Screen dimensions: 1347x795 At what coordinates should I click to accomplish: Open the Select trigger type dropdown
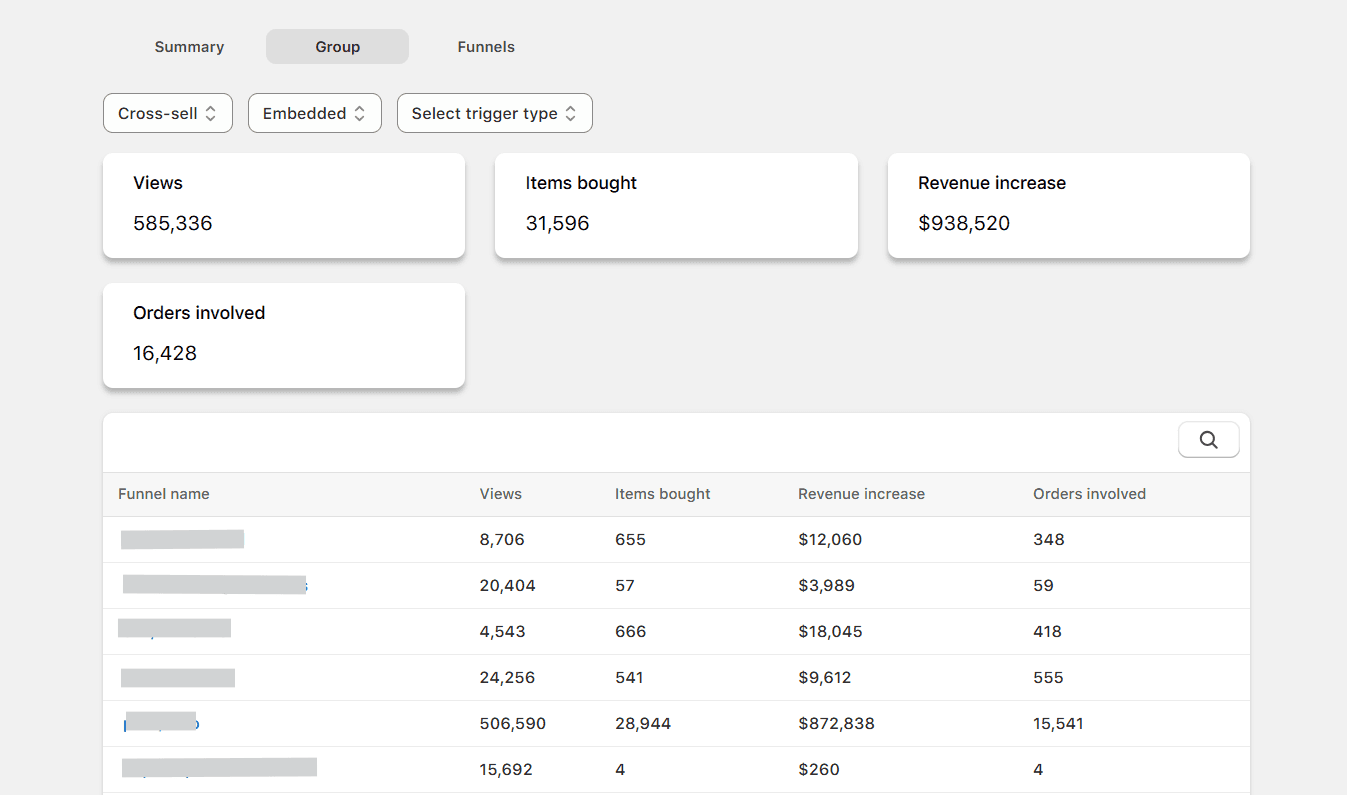(494, 113)
